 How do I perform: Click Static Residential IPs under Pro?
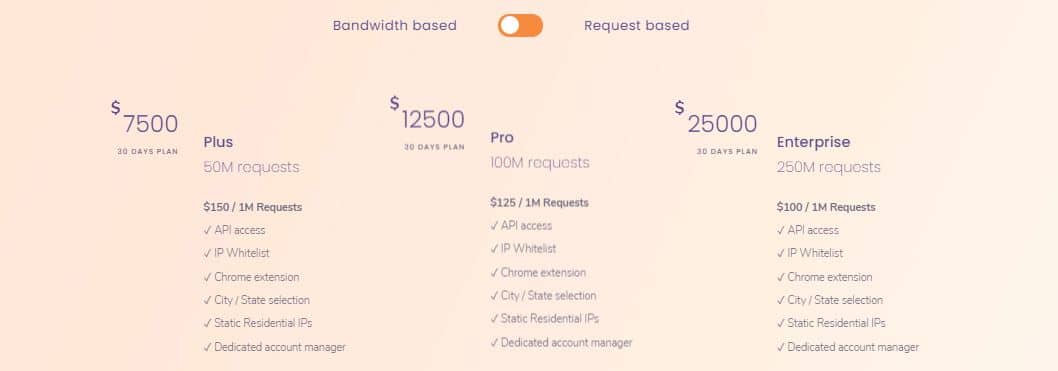(545, 318)
